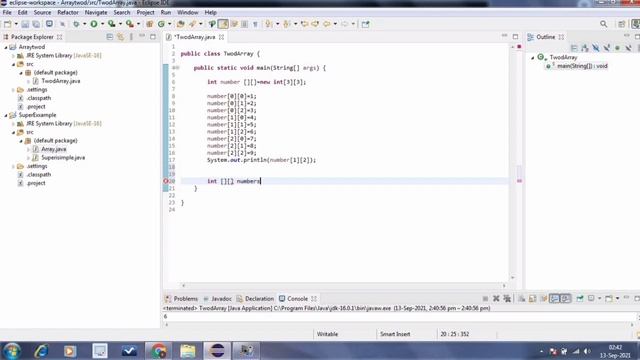Click the Open Type toolbar icon

[180, 24]
